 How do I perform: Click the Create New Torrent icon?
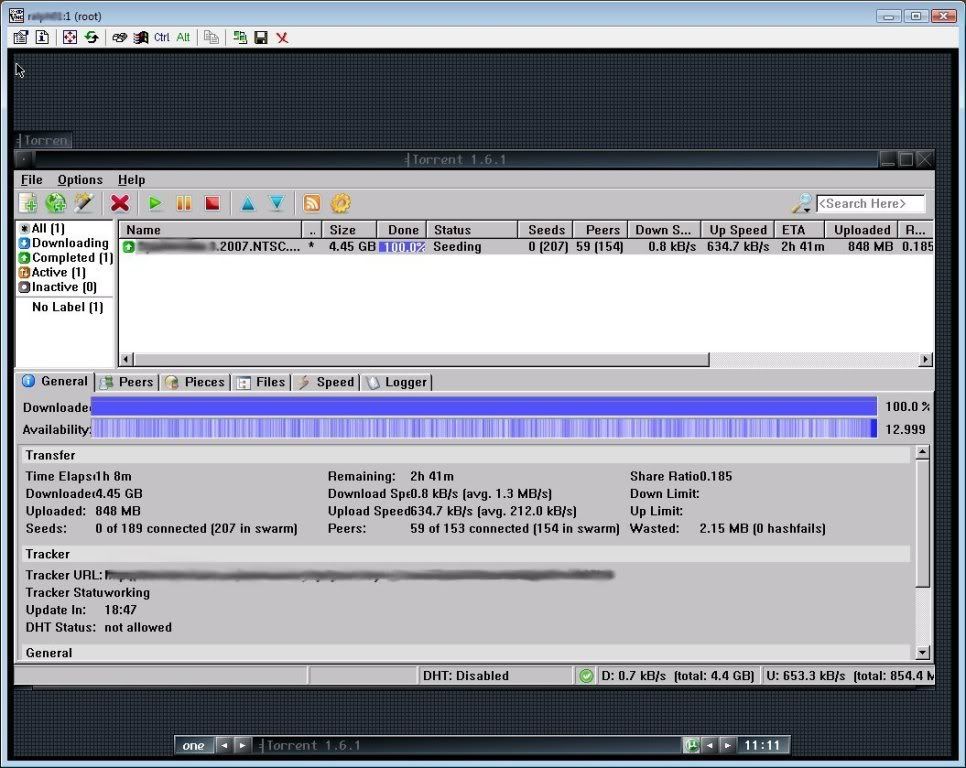click(x=84, y=203)
